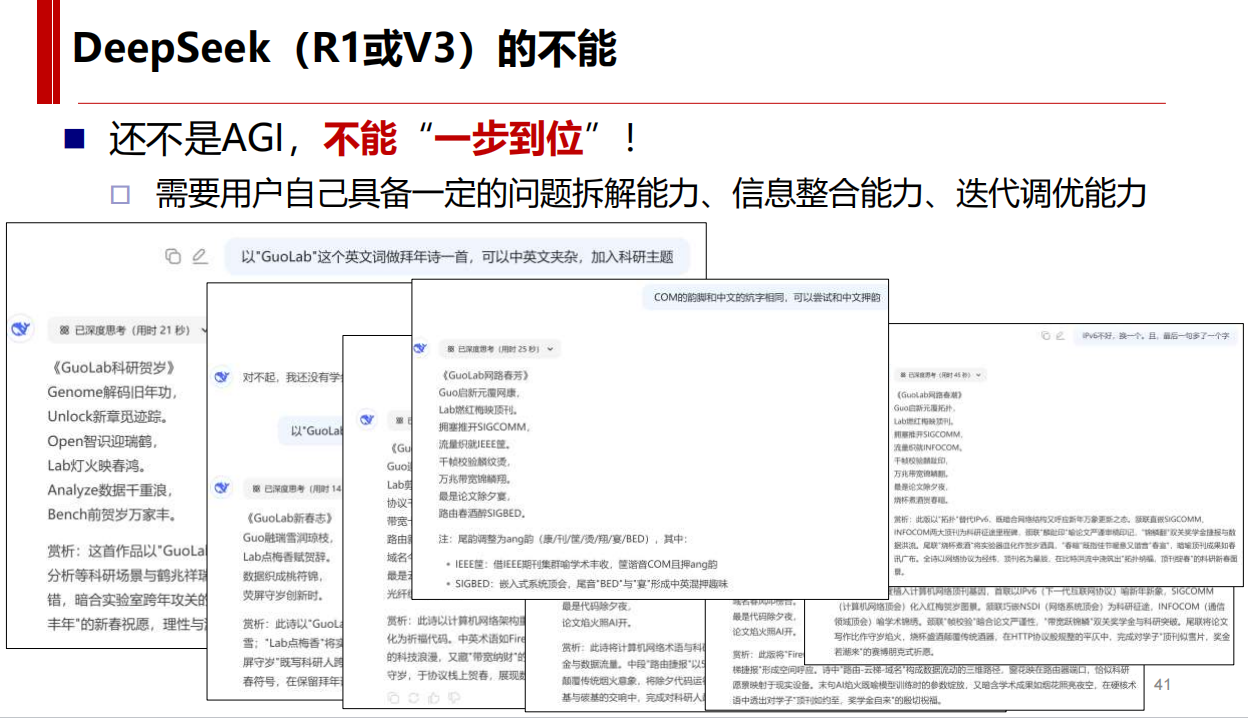Screen dimensions: 1248x718
Task: Click the line 'Lab灯火映春鸿'
Action: (x=97, y=466)
